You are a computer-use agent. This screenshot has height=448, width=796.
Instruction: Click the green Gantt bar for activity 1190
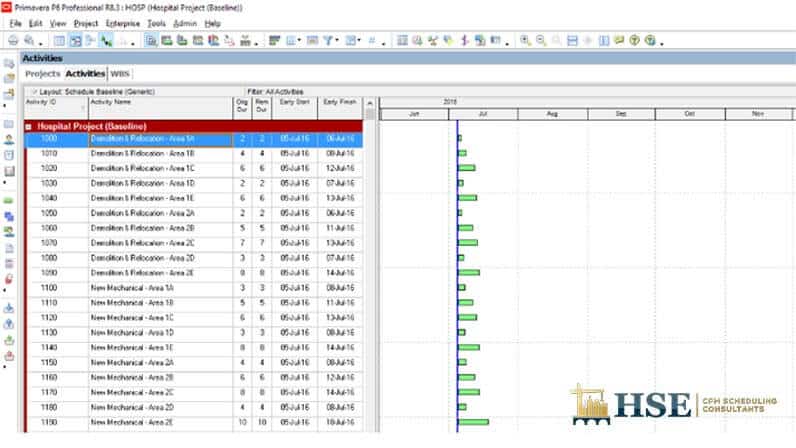473,422
